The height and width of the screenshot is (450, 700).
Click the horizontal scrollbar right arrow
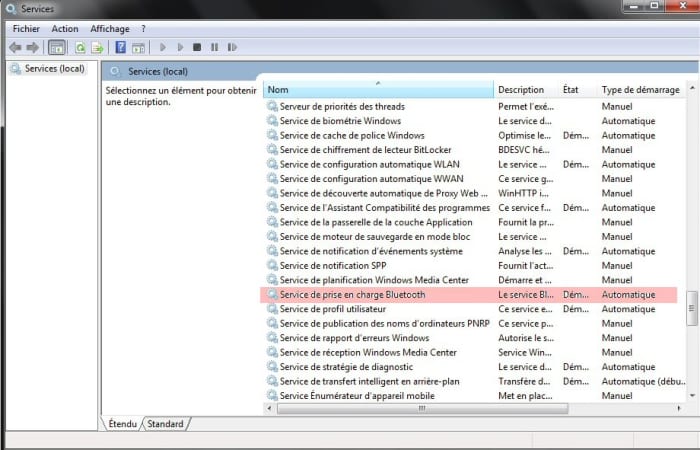click(679, 408)
